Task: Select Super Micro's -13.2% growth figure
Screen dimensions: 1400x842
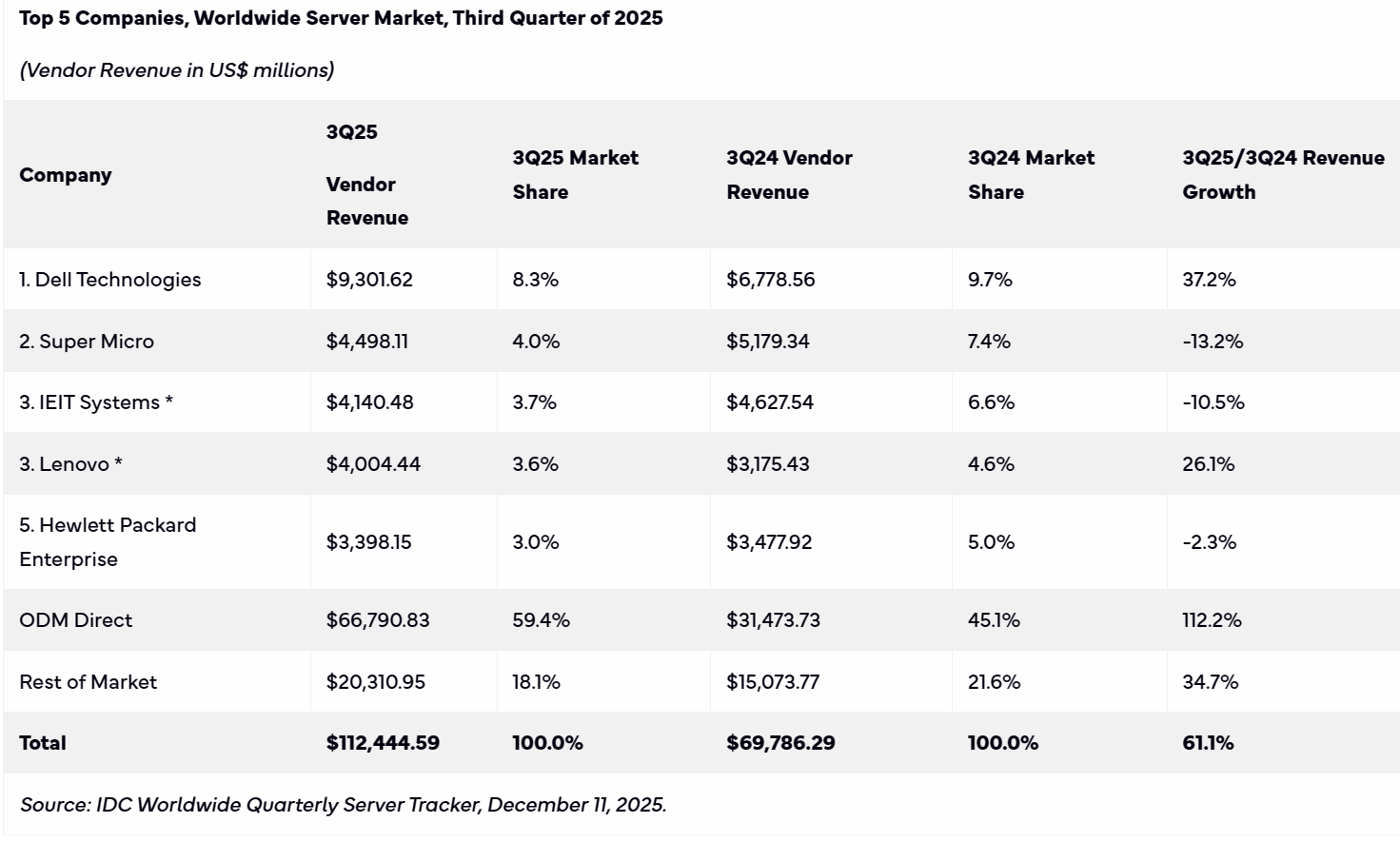Action: tap(1213, 342)
